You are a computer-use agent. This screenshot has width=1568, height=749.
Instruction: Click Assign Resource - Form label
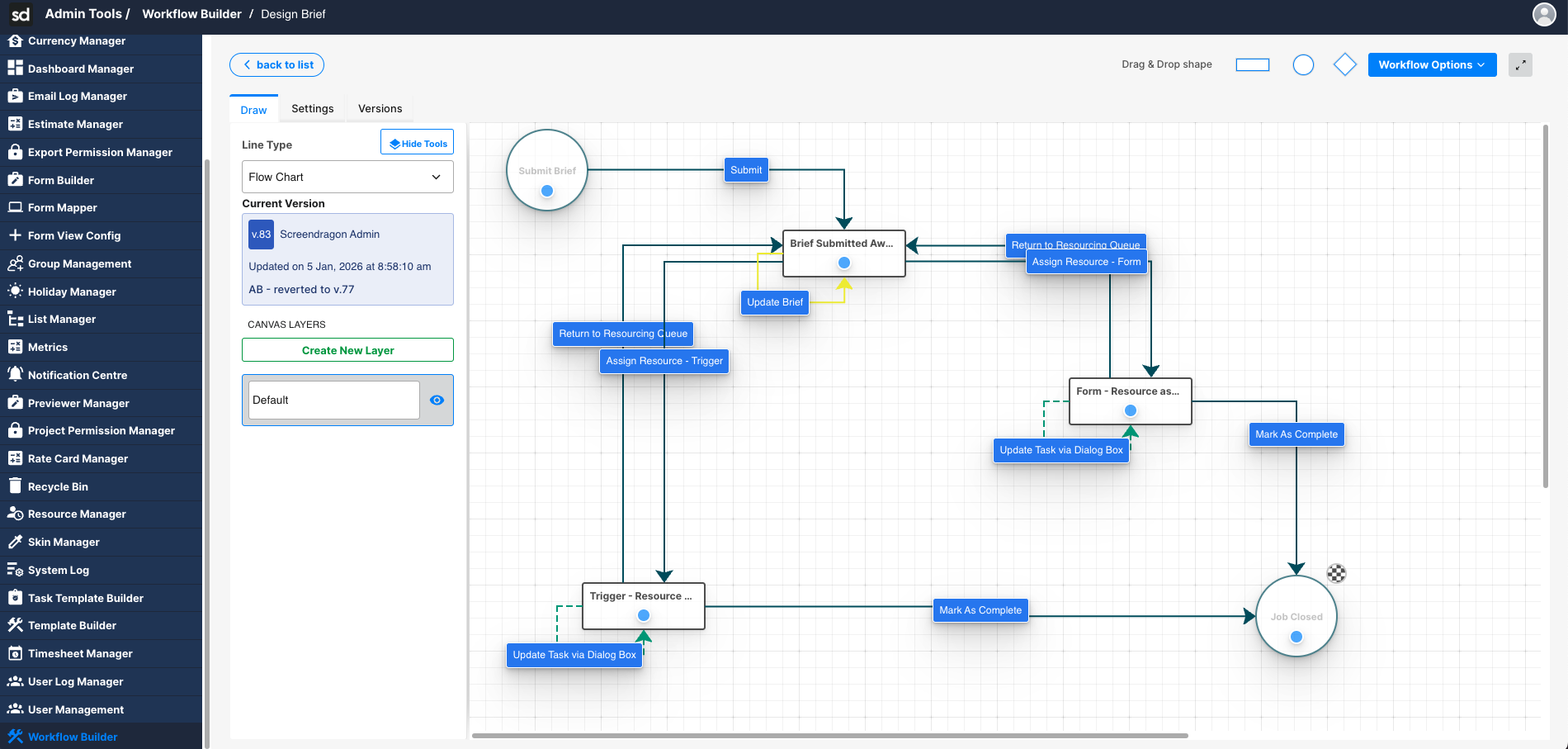point(1086,262)
